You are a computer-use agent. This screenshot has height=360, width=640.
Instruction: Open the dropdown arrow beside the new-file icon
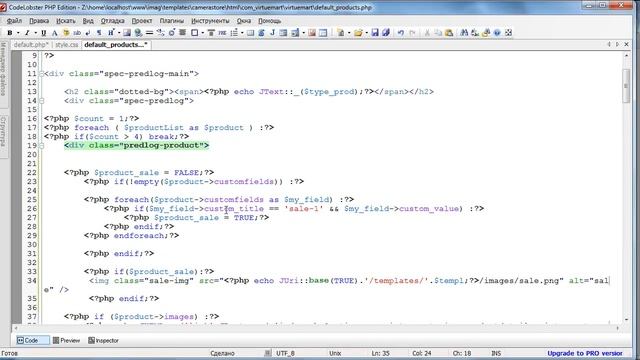[349, 33]
